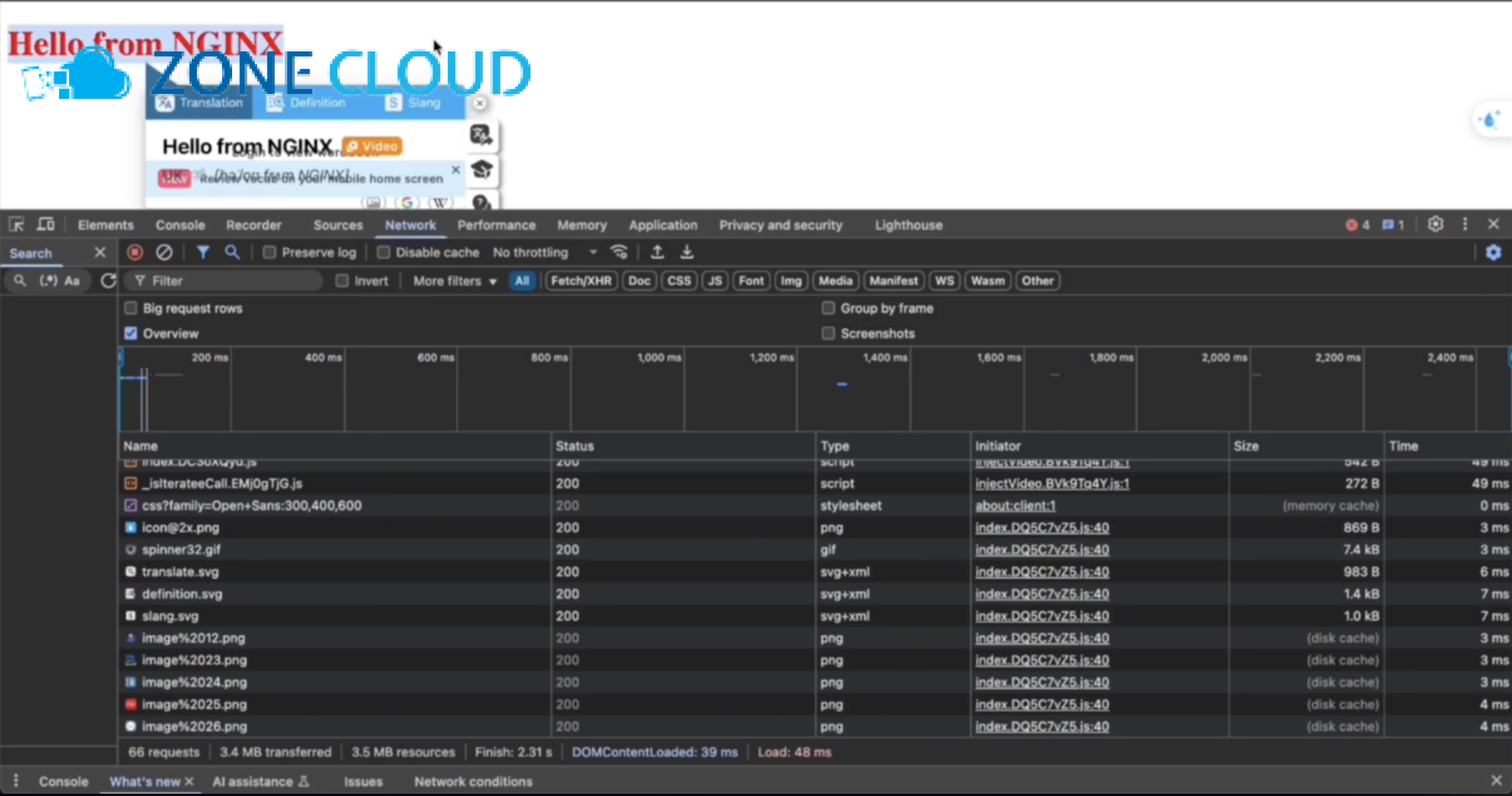
Task: Toggle the network filter funnel icon
Action: [203, 252]
